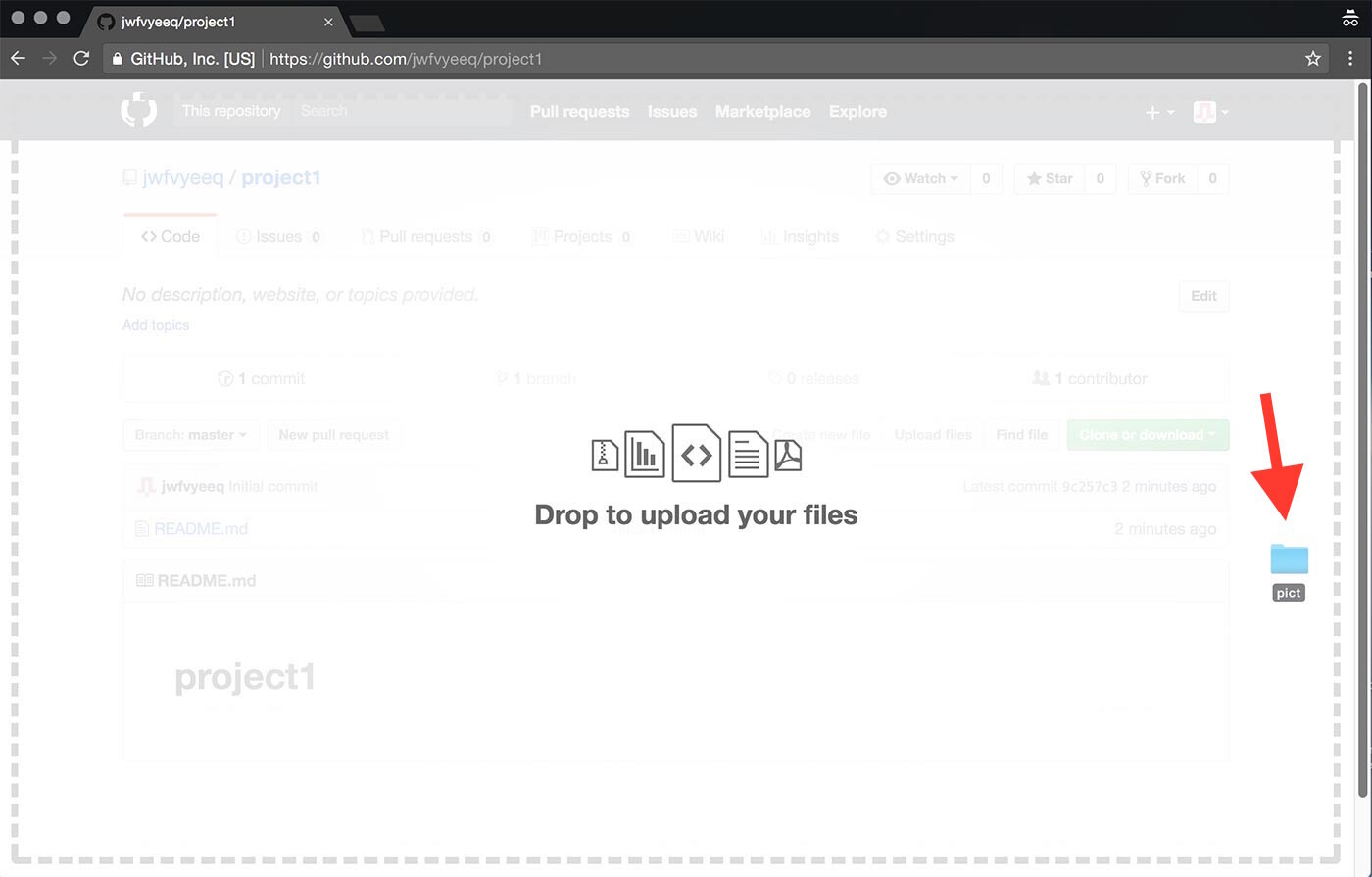Expand the Clone or download dropdown
The height and width of the screenshot is (877, 1372).
[1148, 435]
